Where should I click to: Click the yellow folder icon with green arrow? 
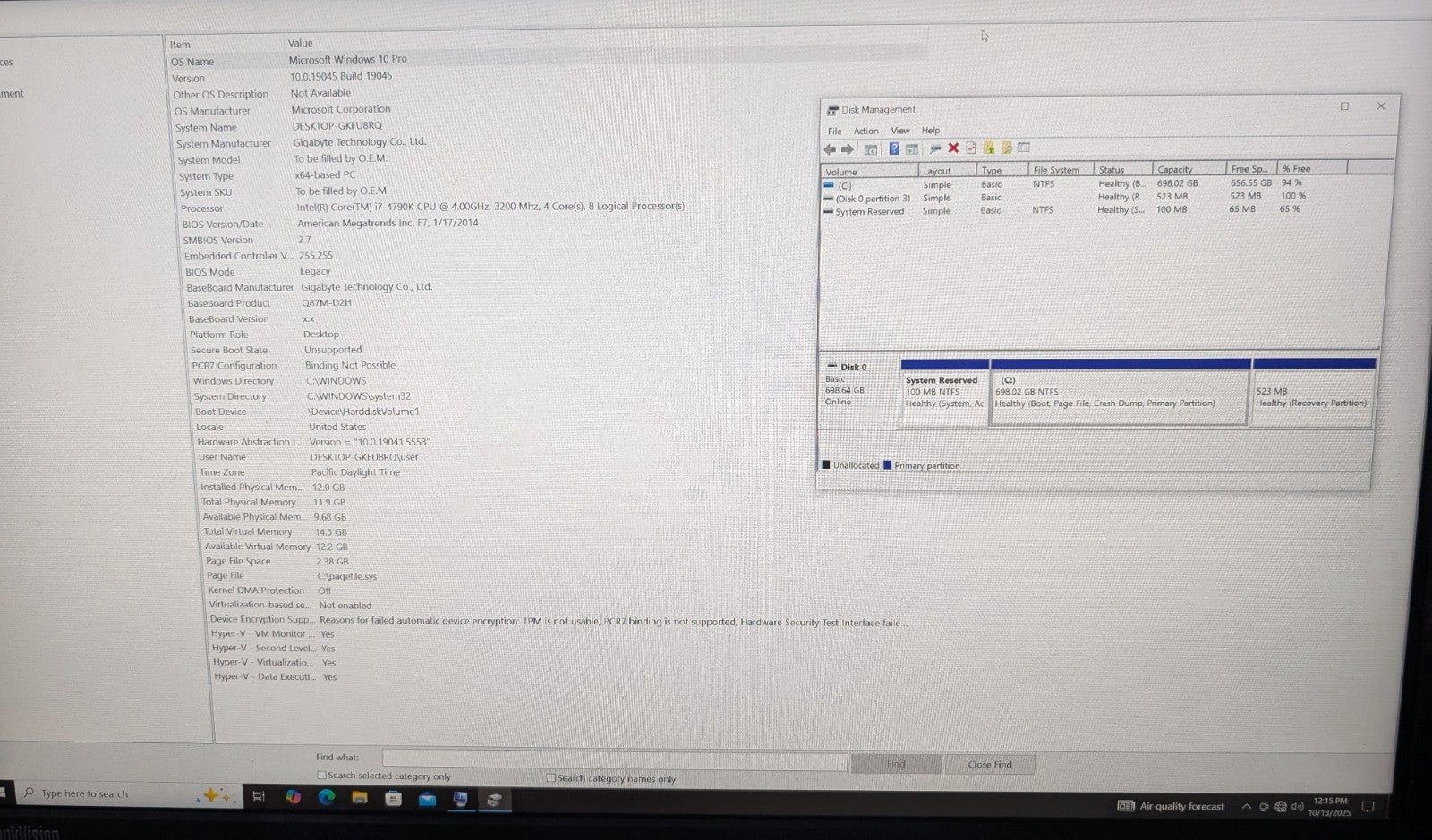coord(989,148)
